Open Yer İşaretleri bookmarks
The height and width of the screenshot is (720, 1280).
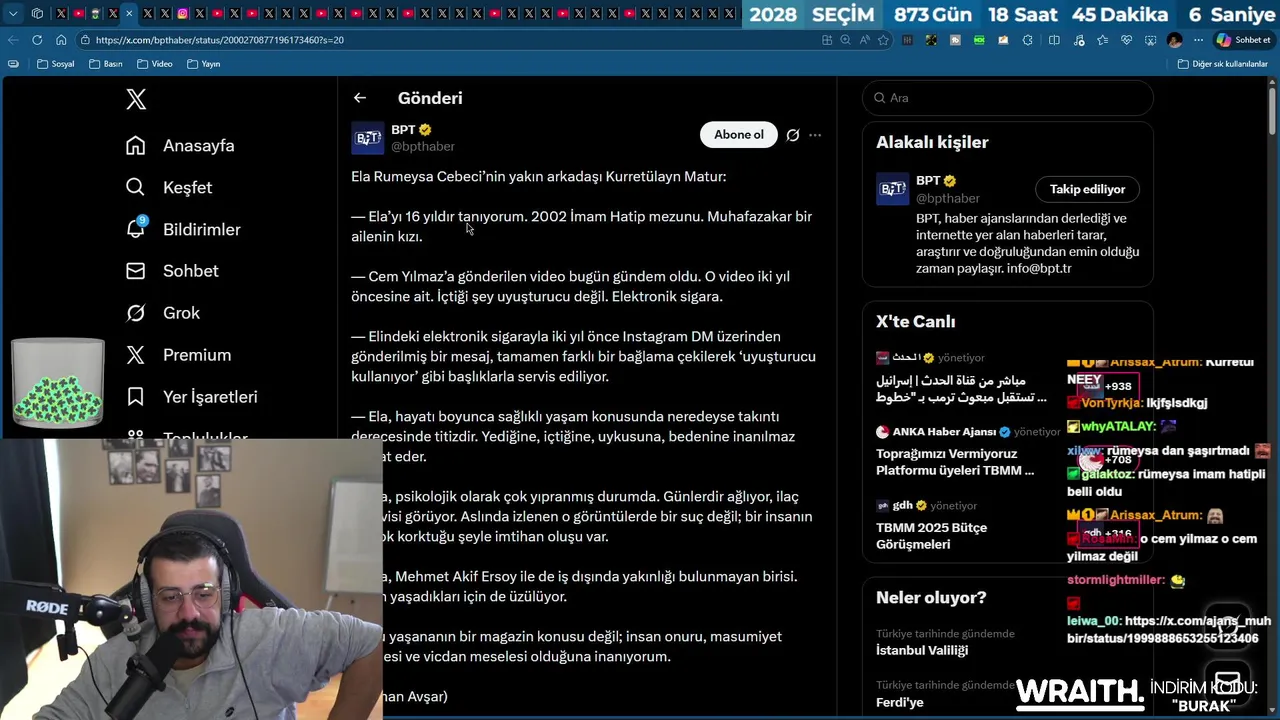pyautogui.click(x=191, y=397)
